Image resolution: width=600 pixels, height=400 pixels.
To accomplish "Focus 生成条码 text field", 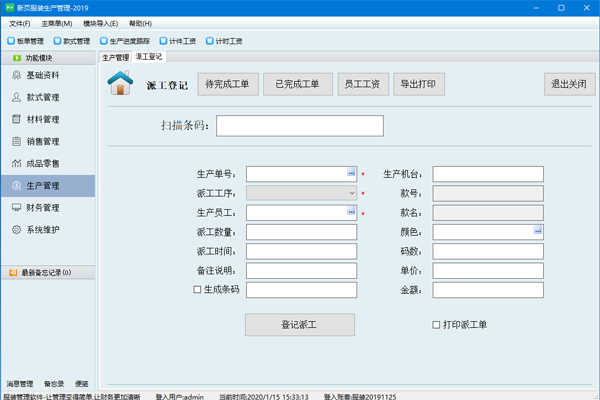I will 302,290.
